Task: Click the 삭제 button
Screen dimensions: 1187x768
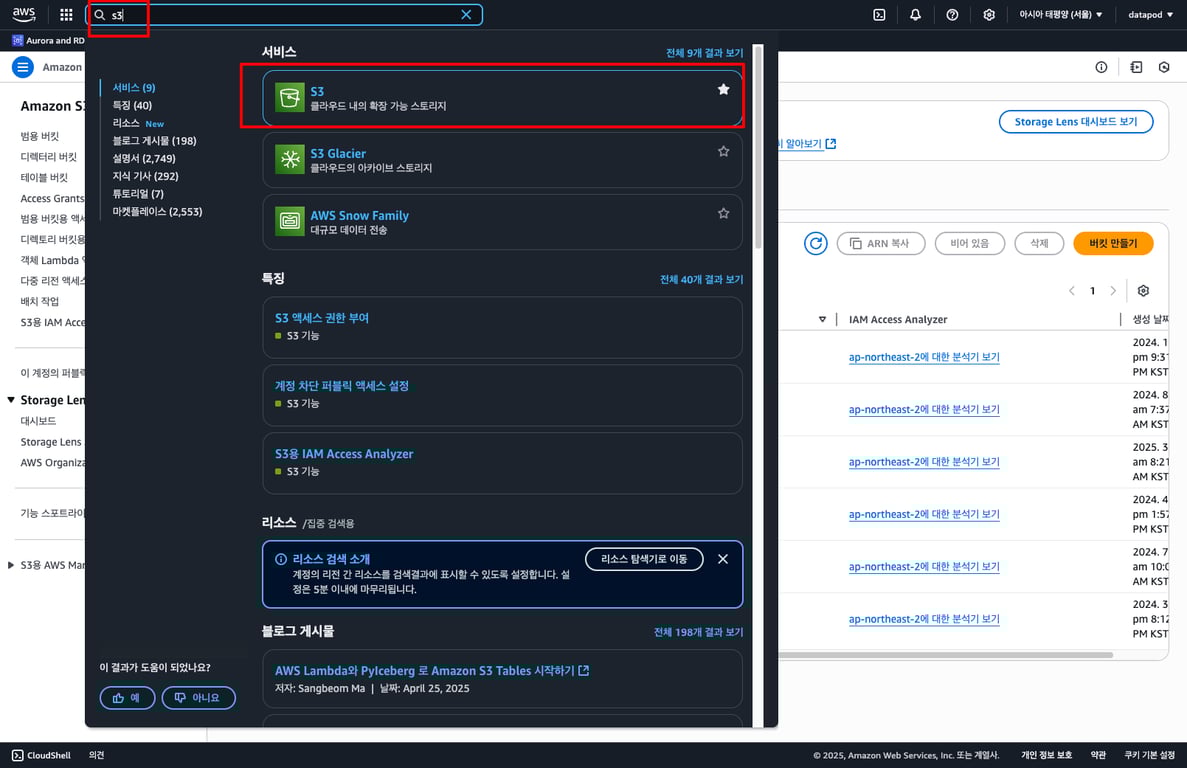Action: click(x=1039, y=244)
